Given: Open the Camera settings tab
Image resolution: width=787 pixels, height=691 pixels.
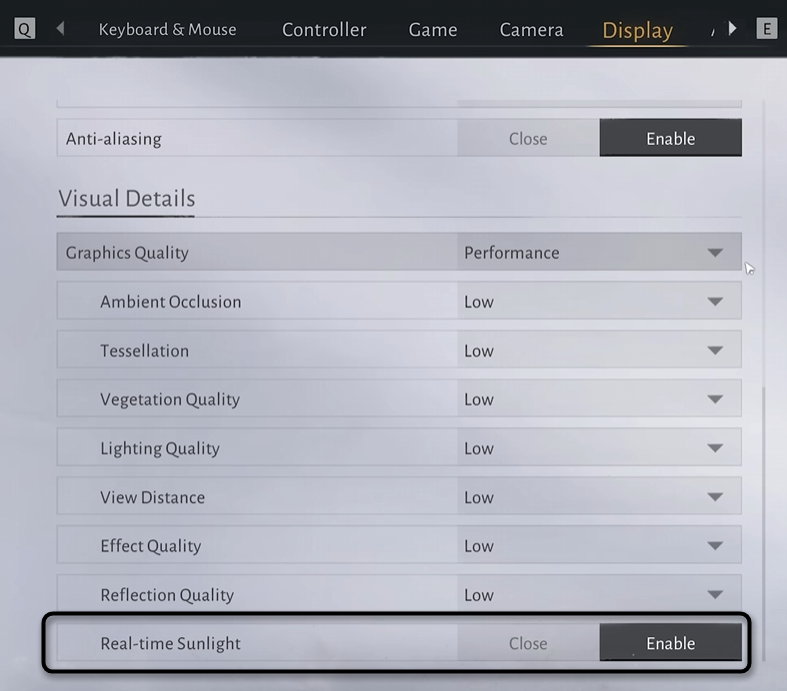Looking at the screenshot, I should [x=531, y=30].
